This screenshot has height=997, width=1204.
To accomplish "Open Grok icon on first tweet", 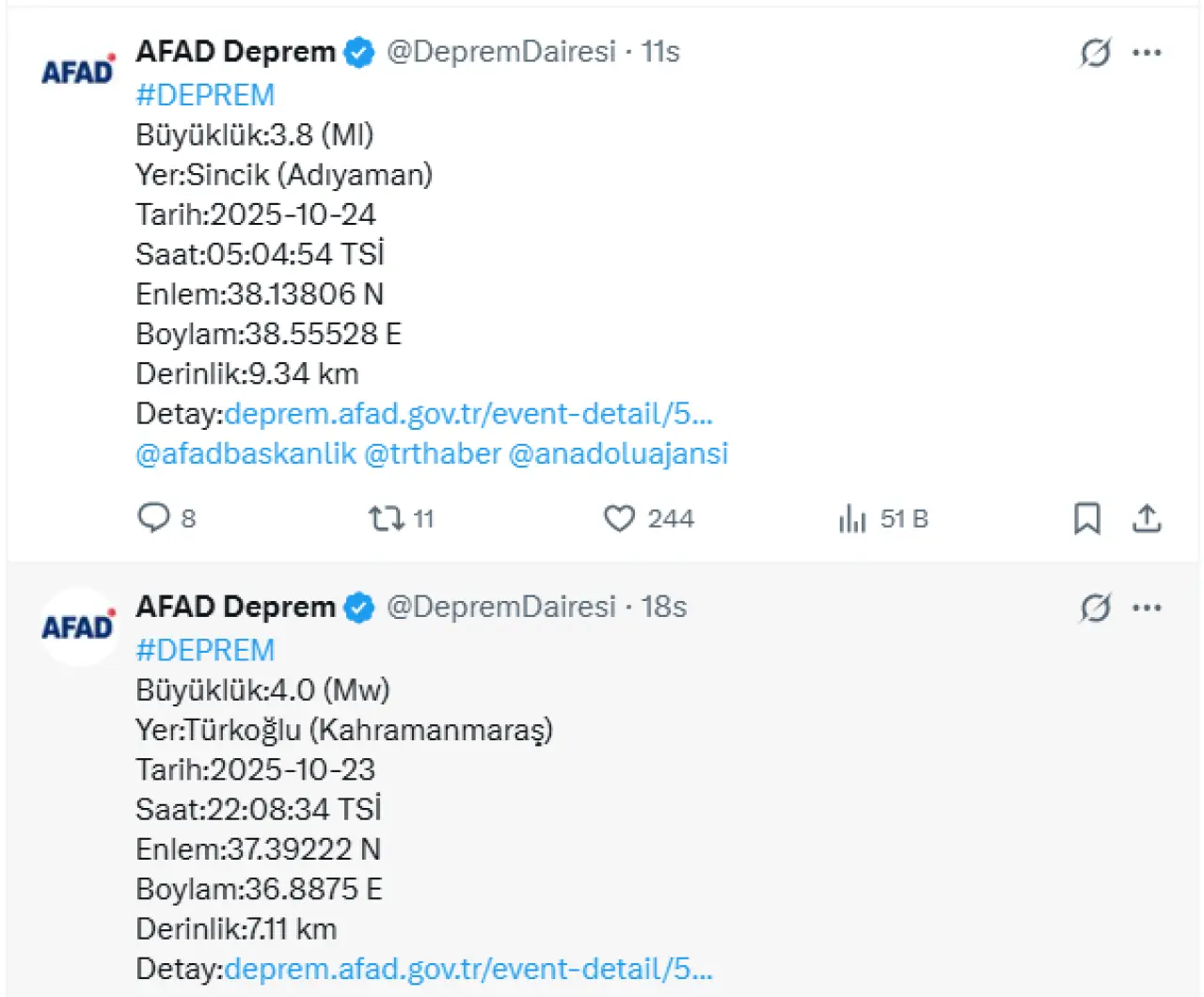I will click(1095, 53).
